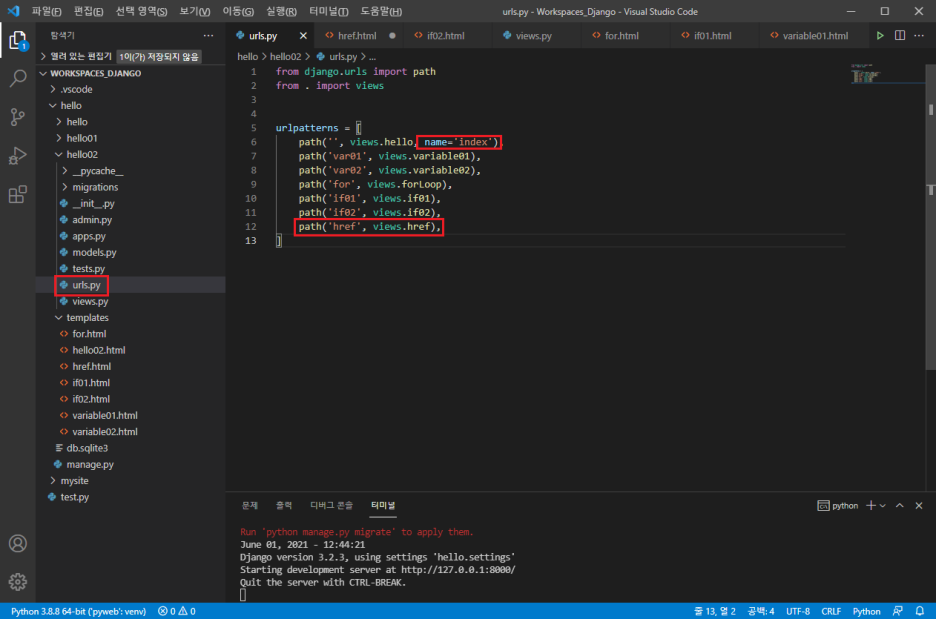This screenshot has height=619, width=936.
Task: Split the editor to the right
Action: pyautogui.click(x=900, y=36)
